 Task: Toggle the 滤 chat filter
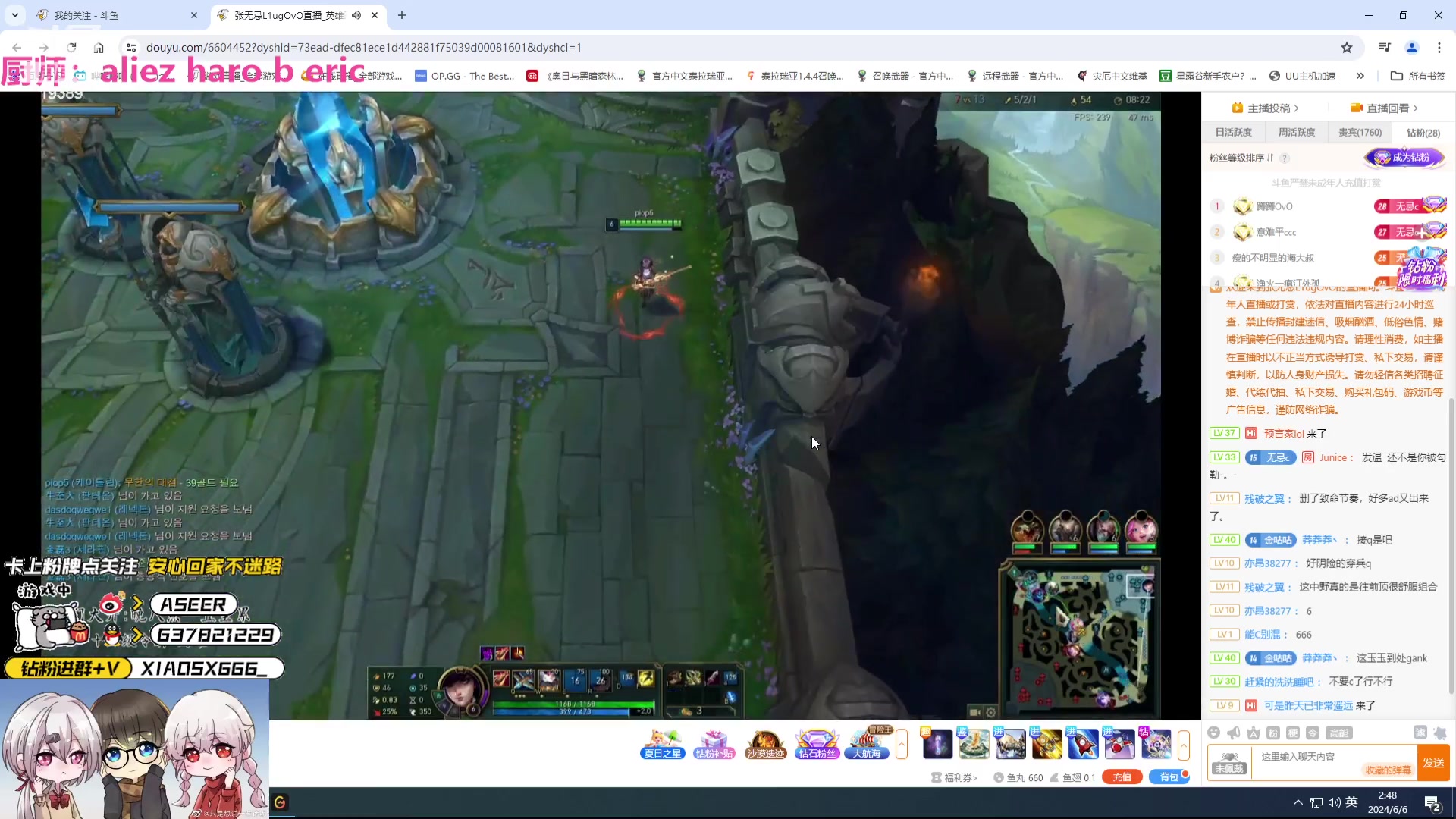[x=1420, y=733]
